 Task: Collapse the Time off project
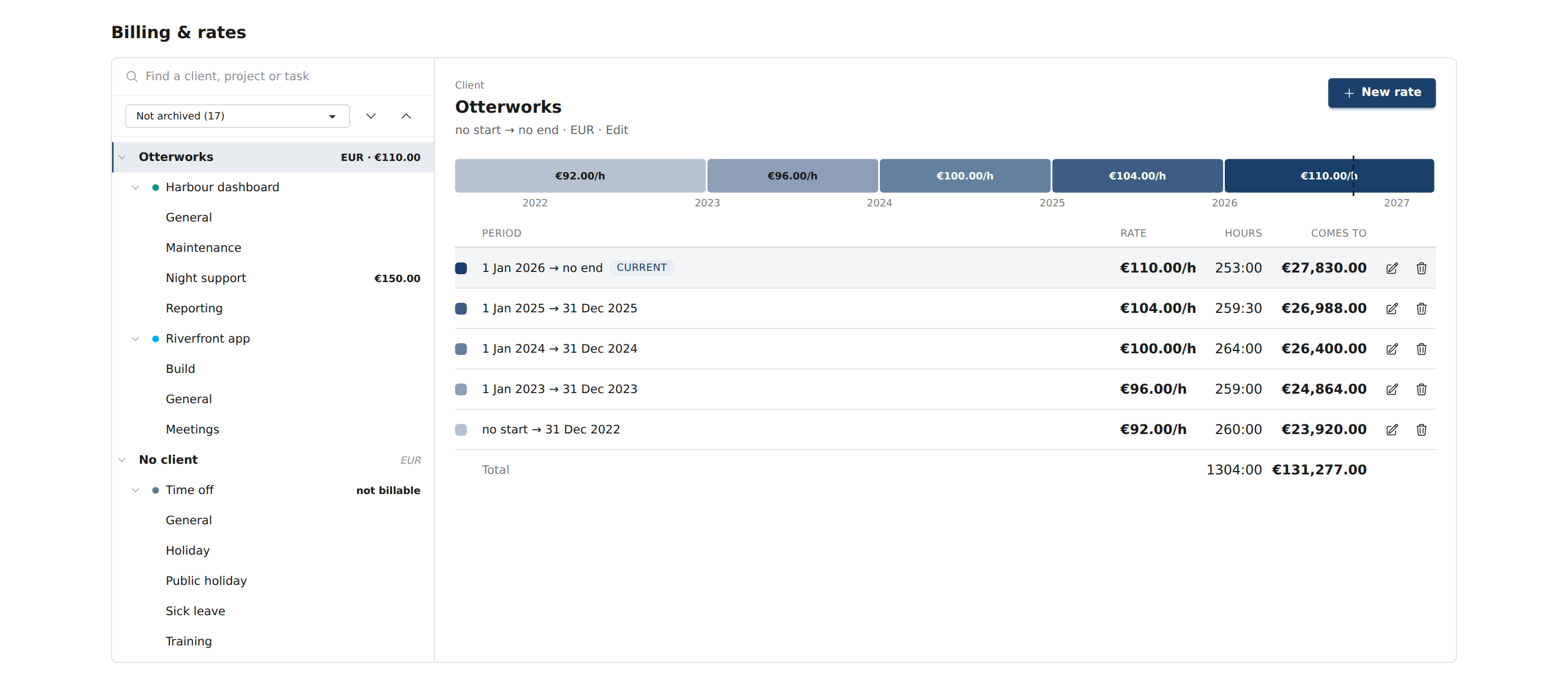pyautogui.click(x=136, y=490)
